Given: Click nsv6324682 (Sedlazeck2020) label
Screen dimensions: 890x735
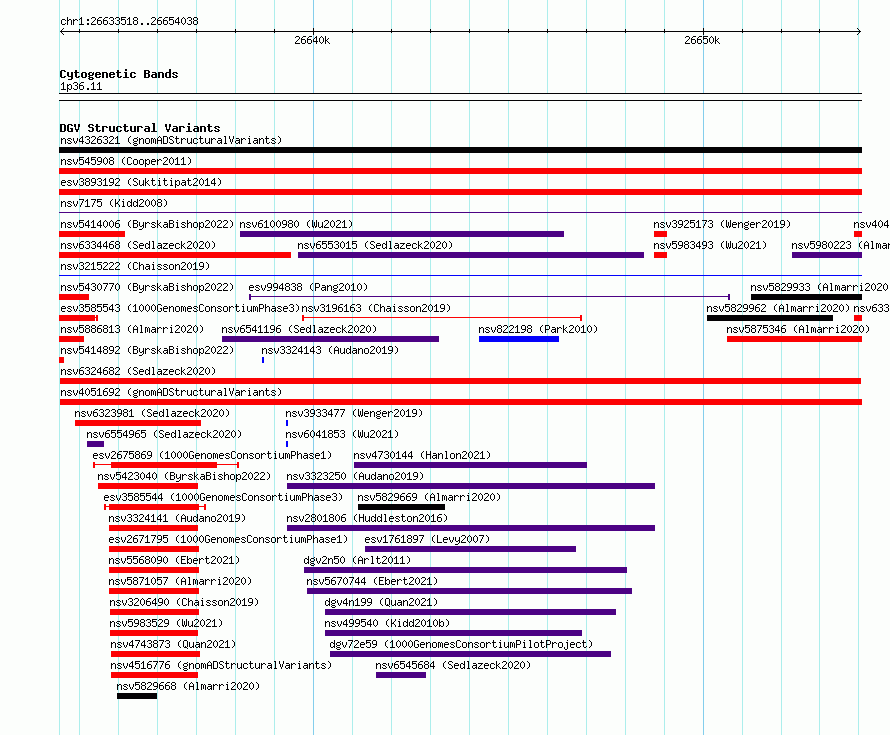Looking at the screenshot, I should 138,371.
